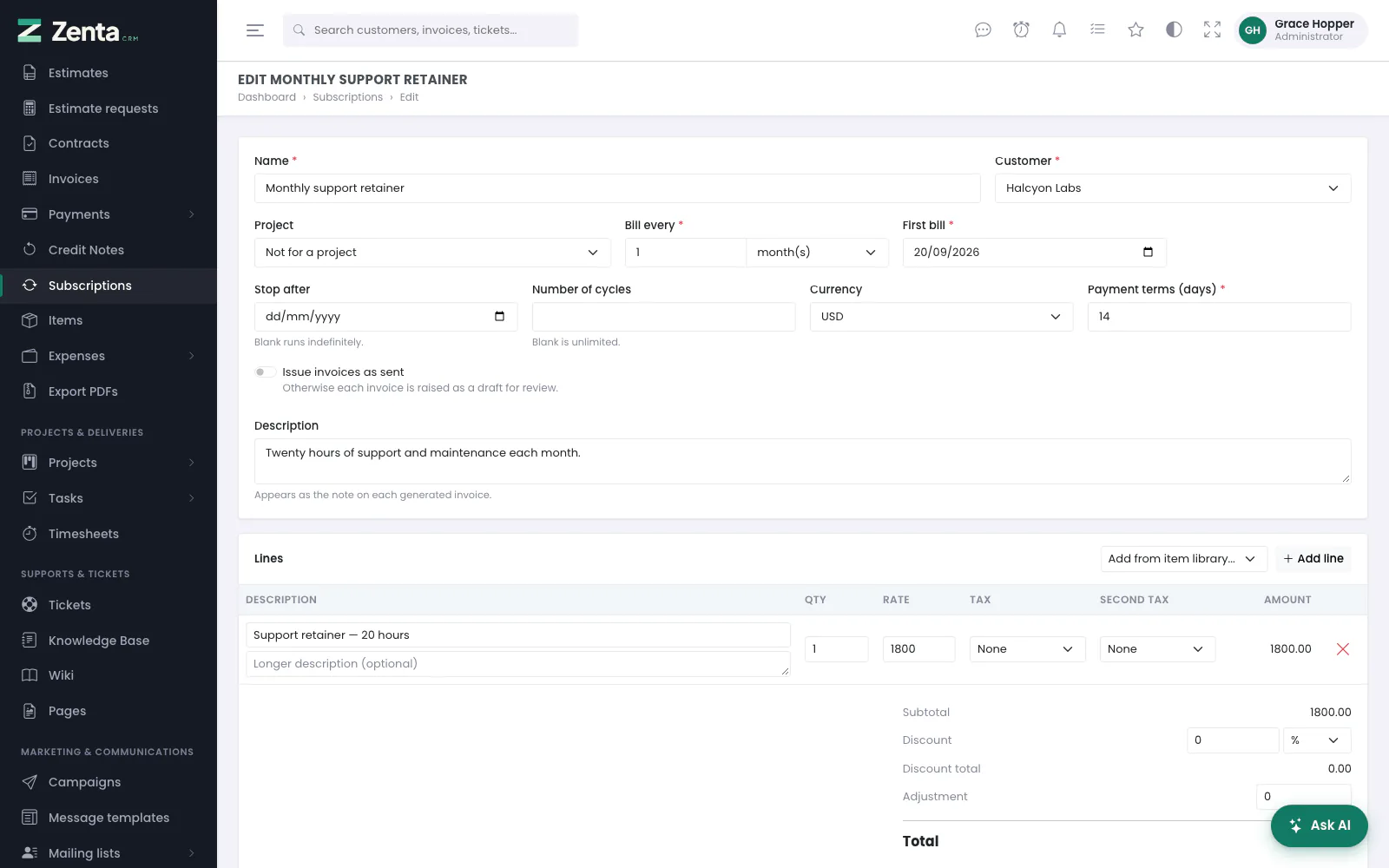
Task: Go to Invoices in the sidebar
Action: click(109, 179)
